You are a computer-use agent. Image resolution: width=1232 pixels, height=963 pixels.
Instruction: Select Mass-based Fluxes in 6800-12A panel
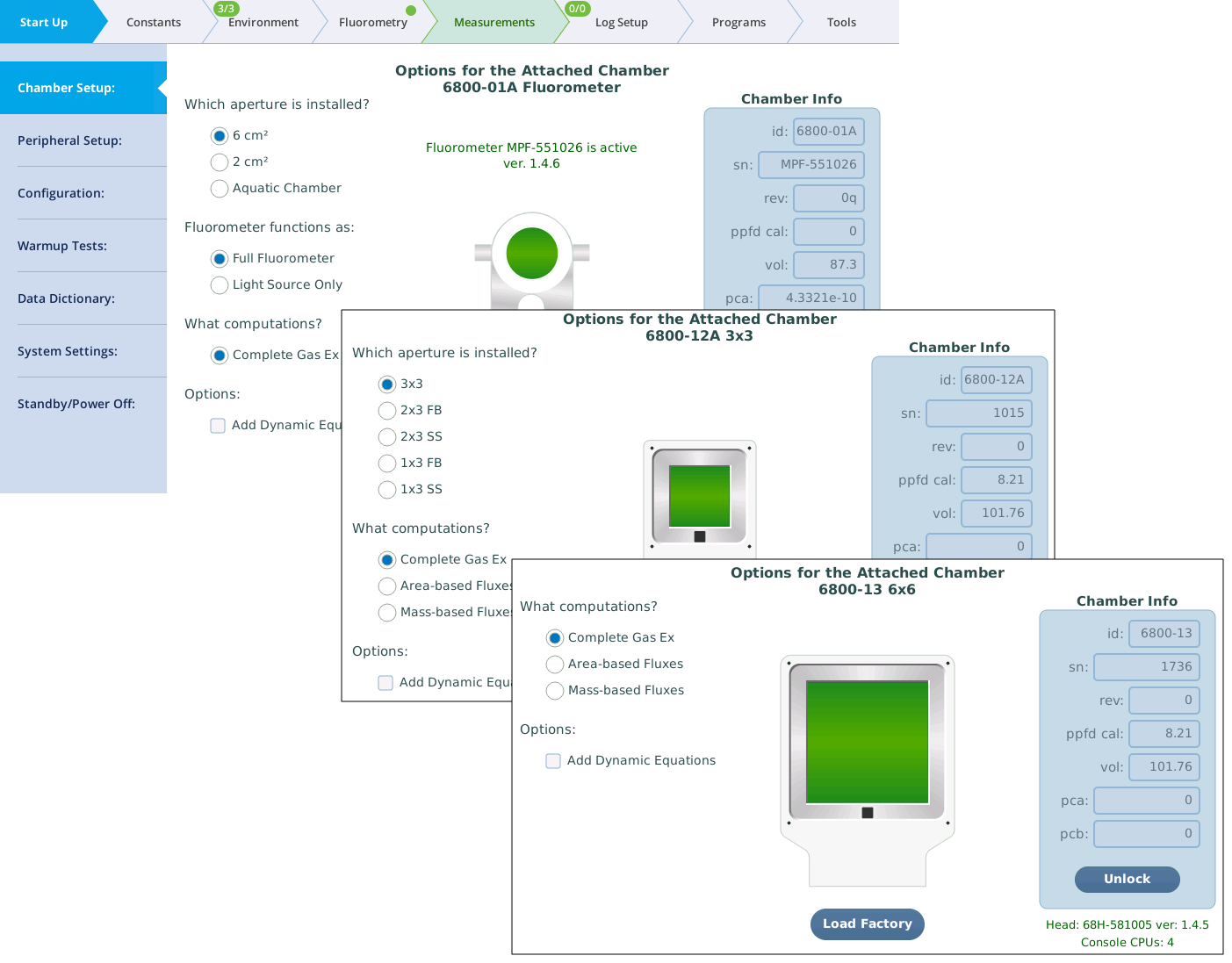tap(387, 613)
